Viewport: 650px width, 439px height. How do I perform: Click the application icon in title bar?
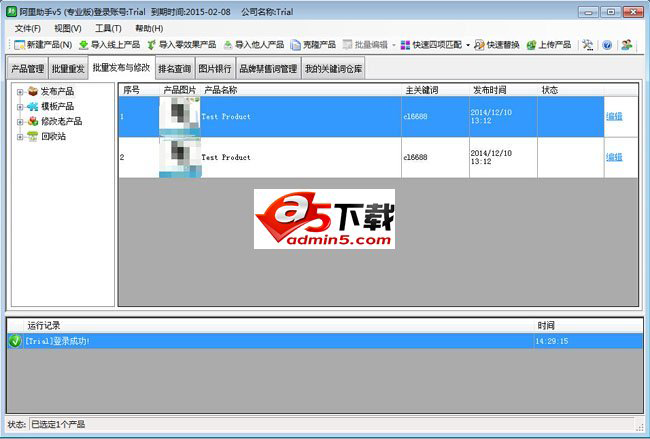pyautogui.click(x=11, y=12)
